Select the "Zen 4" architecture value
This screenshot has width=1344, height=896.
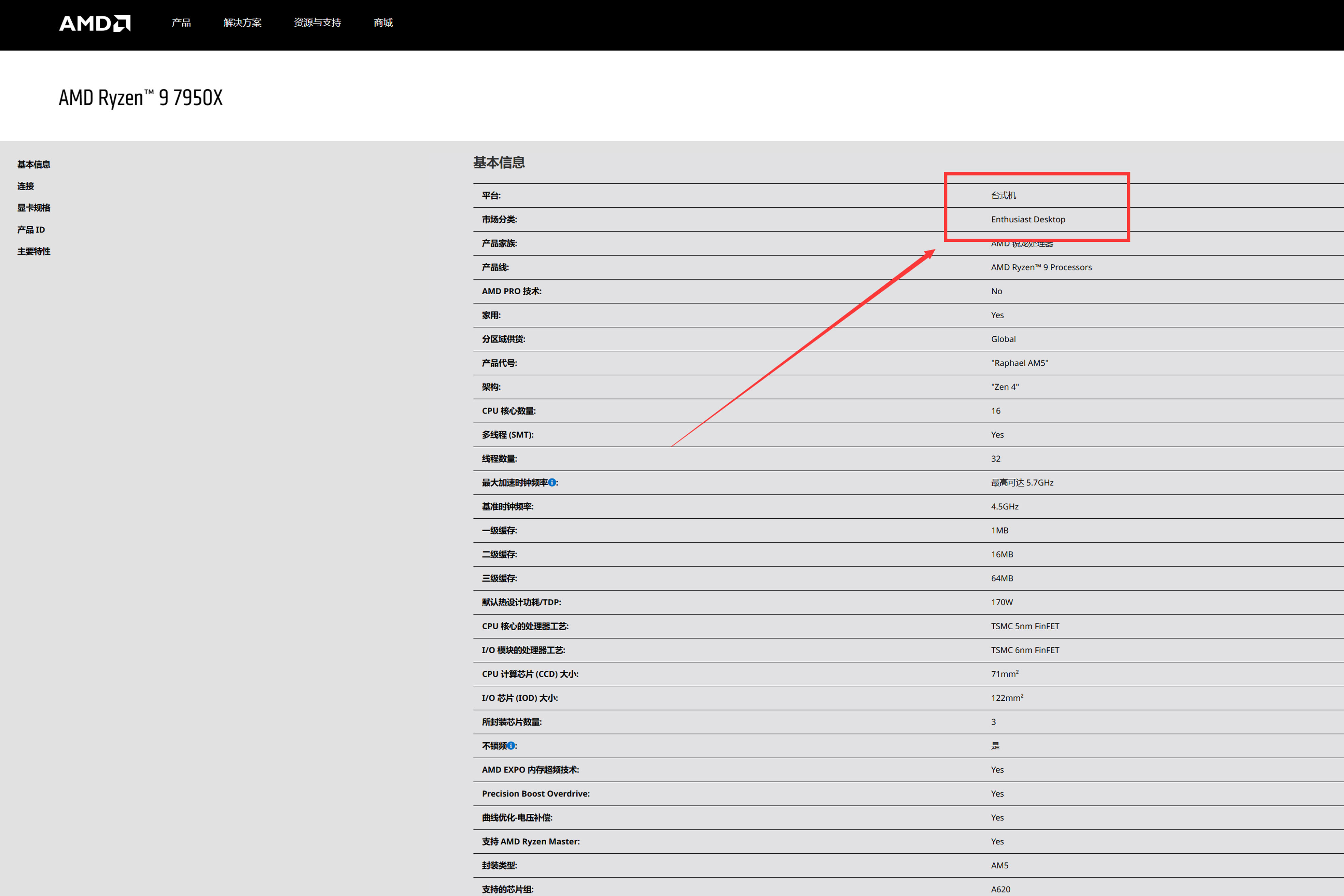(1005, 388)
